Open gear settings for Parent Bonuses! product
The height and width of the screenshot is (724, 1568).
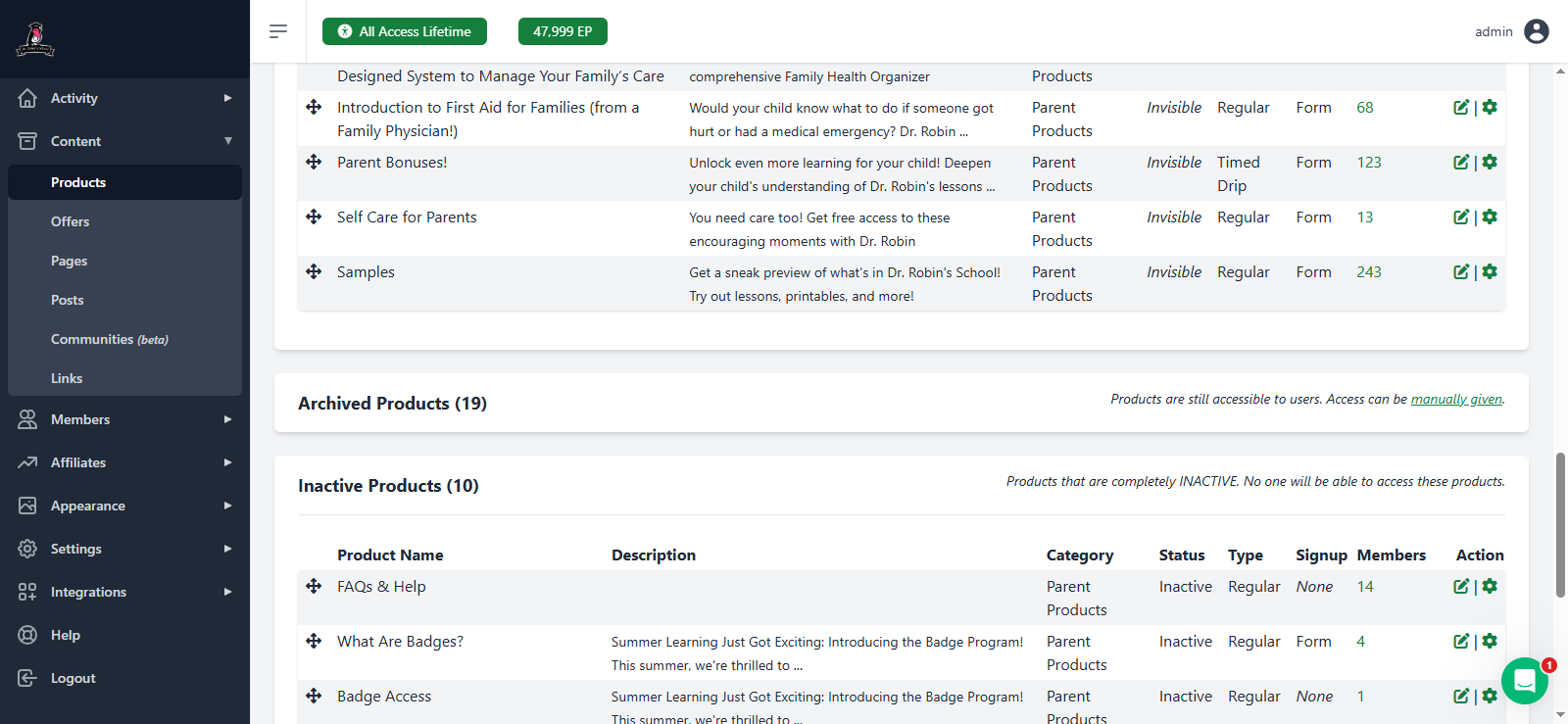pyautogui.click(x=1490, y=163)
